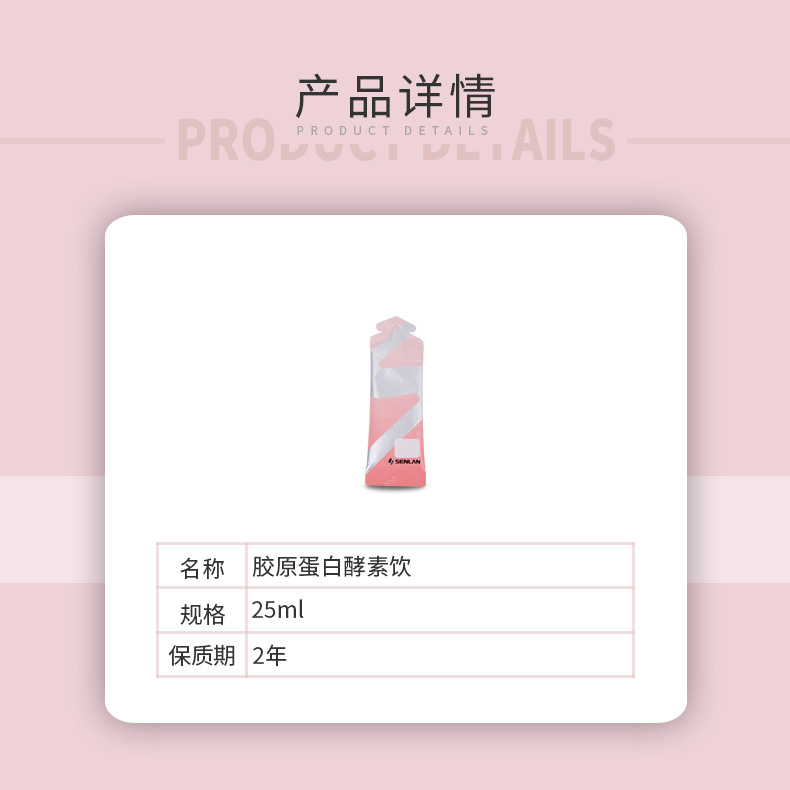
Task: Click the 2年 shelf life value
Action: [x=270, y=655]
